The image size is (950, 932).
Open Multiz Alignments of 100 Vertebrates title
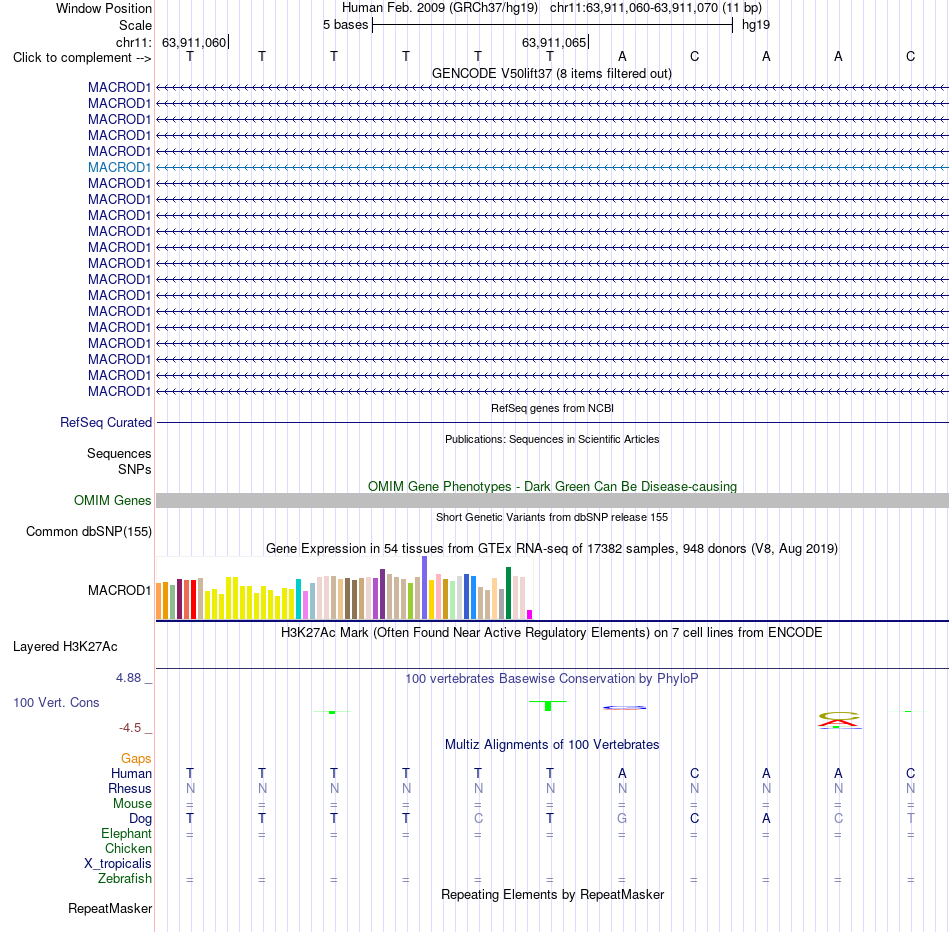tap(552, 745)
